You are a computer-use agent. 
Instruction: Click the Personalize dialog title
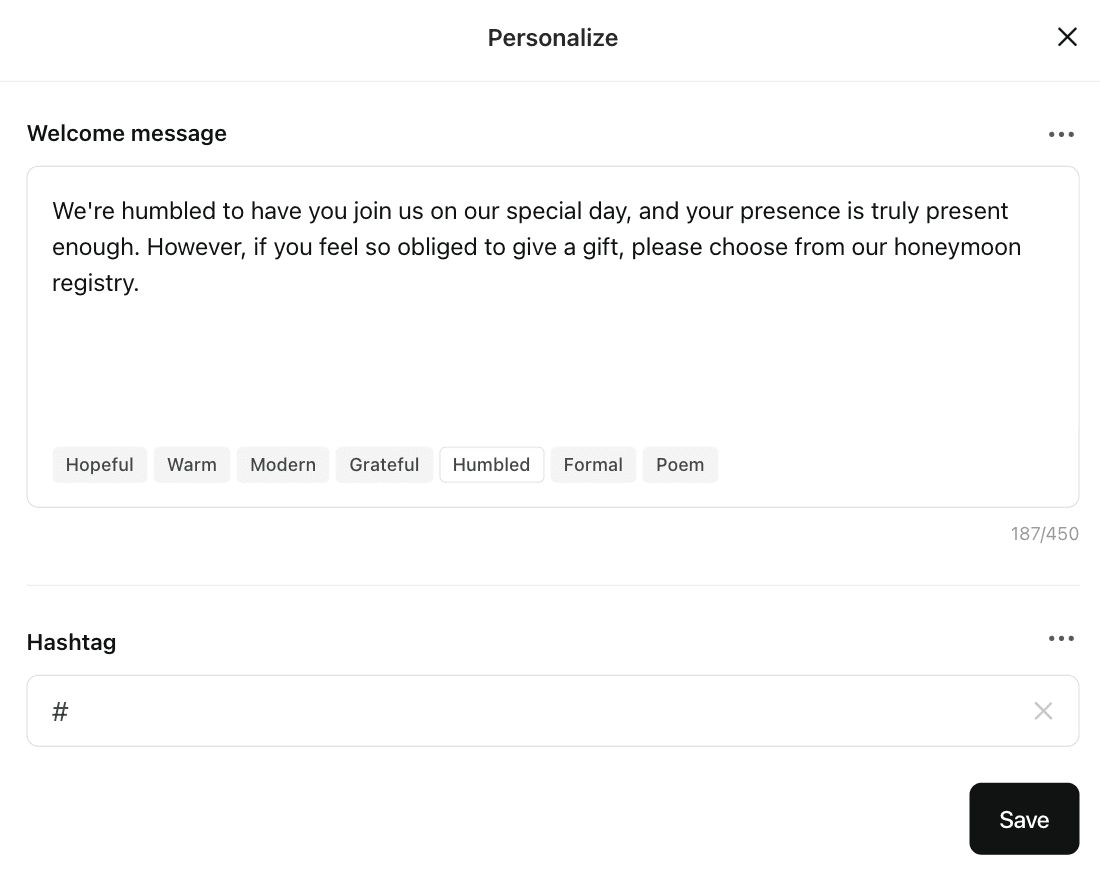click(552, 38)
